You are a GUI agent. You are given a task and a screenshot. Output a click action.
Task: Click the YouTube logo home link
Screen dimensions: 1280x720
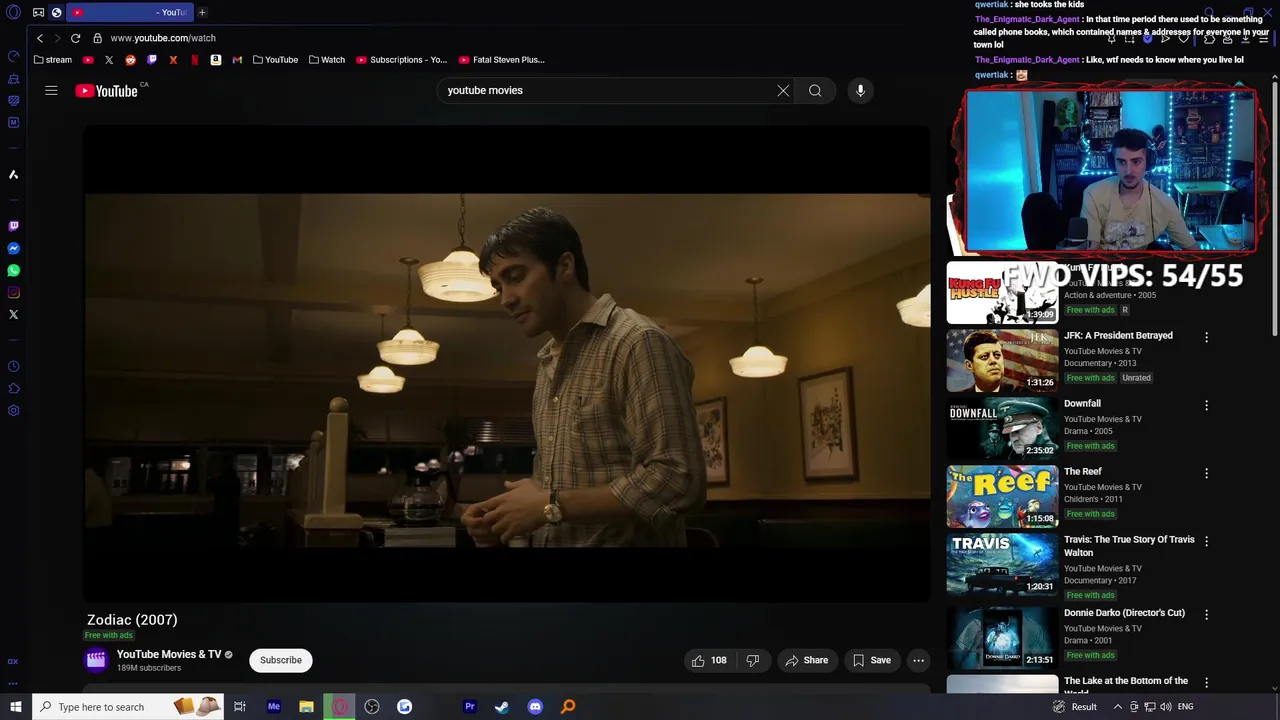click(x=106, y=91)
